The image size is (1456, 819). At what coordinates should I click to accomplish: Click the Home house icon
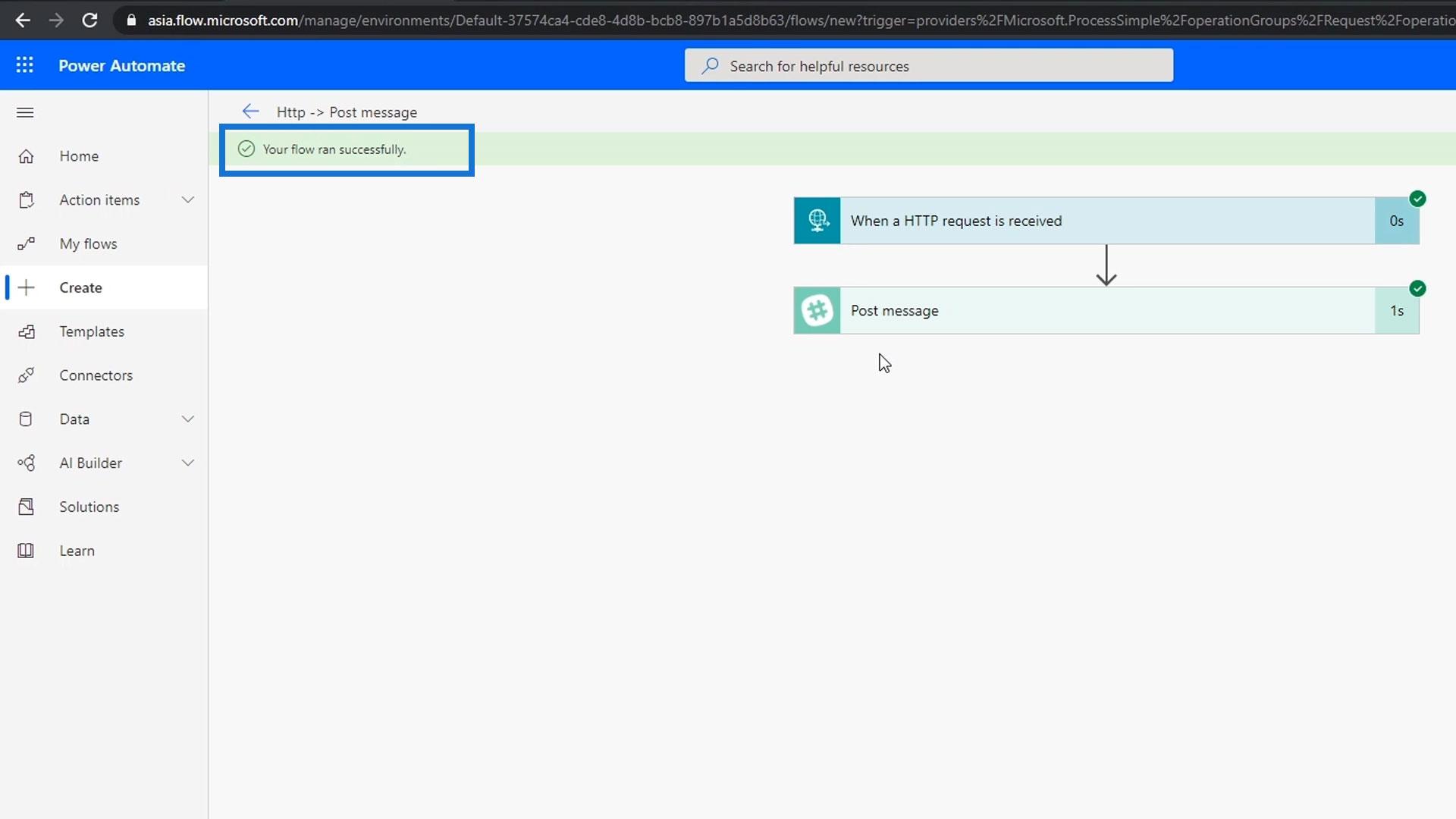click(26, 156)
